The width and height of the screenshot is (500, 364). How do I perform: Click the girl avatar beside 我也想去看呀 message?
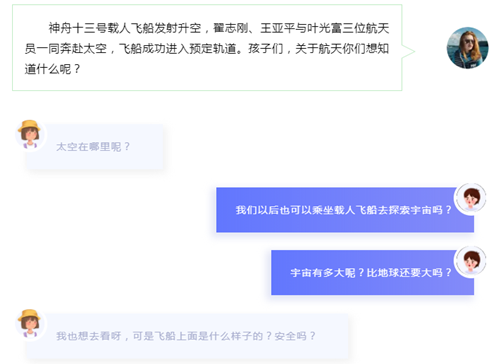click(x=30, y=324)
